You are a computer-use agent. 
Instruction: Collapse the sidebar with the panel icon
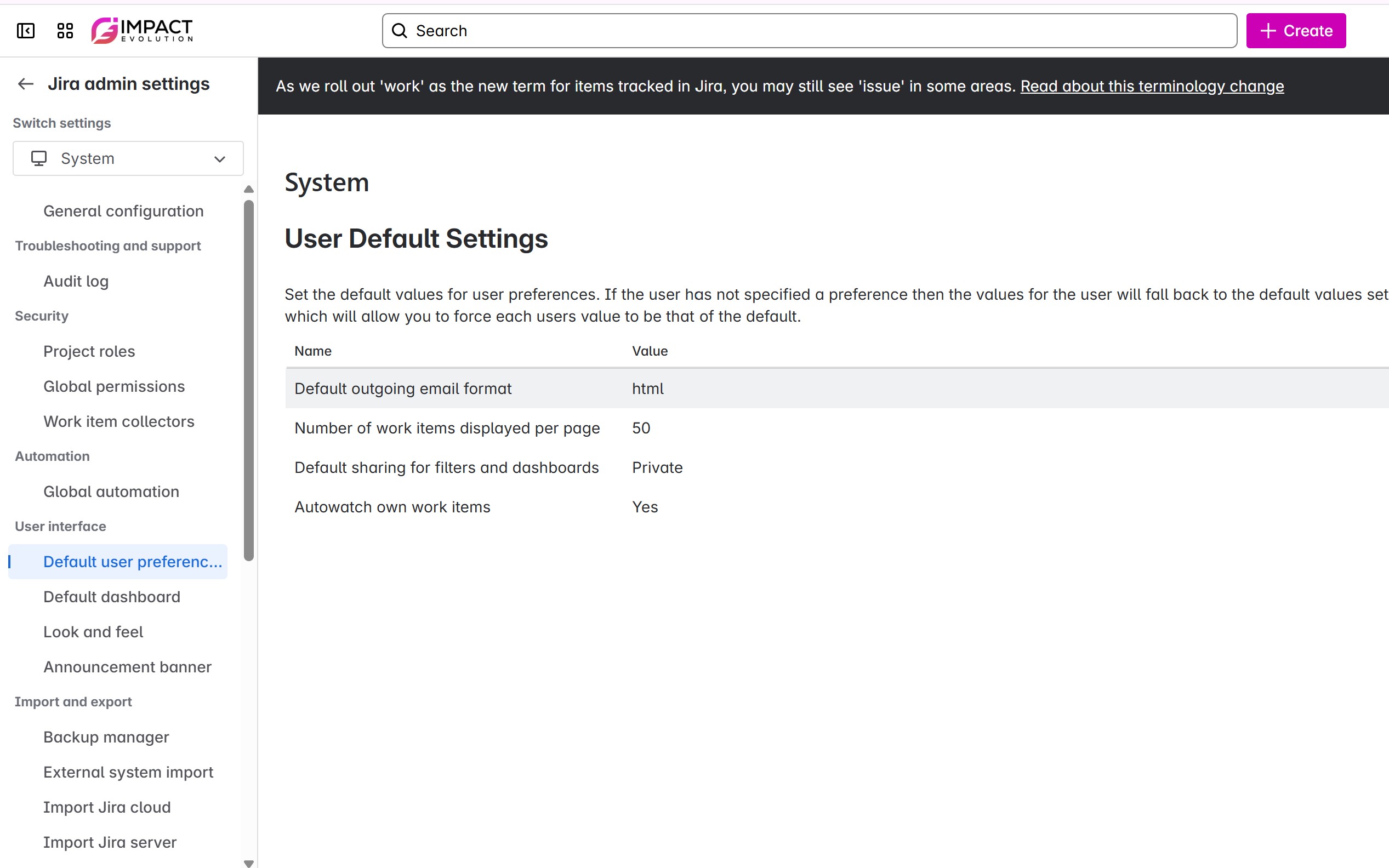click(25, 31)
